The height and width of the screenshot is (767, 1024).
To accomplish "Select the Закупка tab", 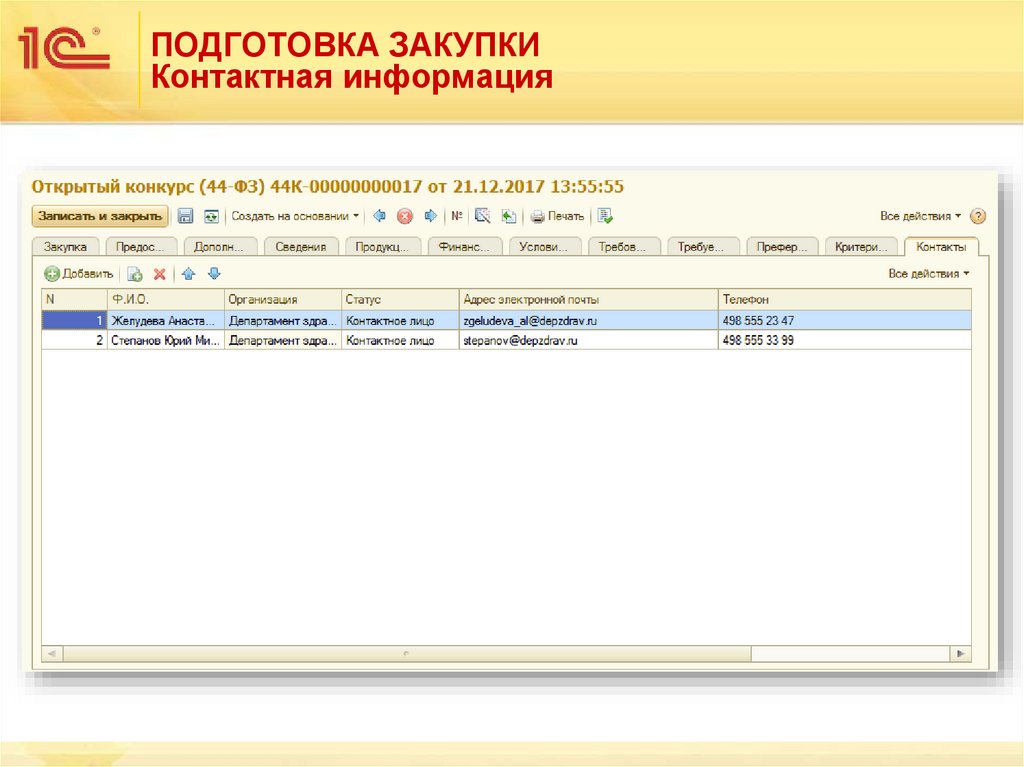I will pyautogui.click(x=66, y=244).
